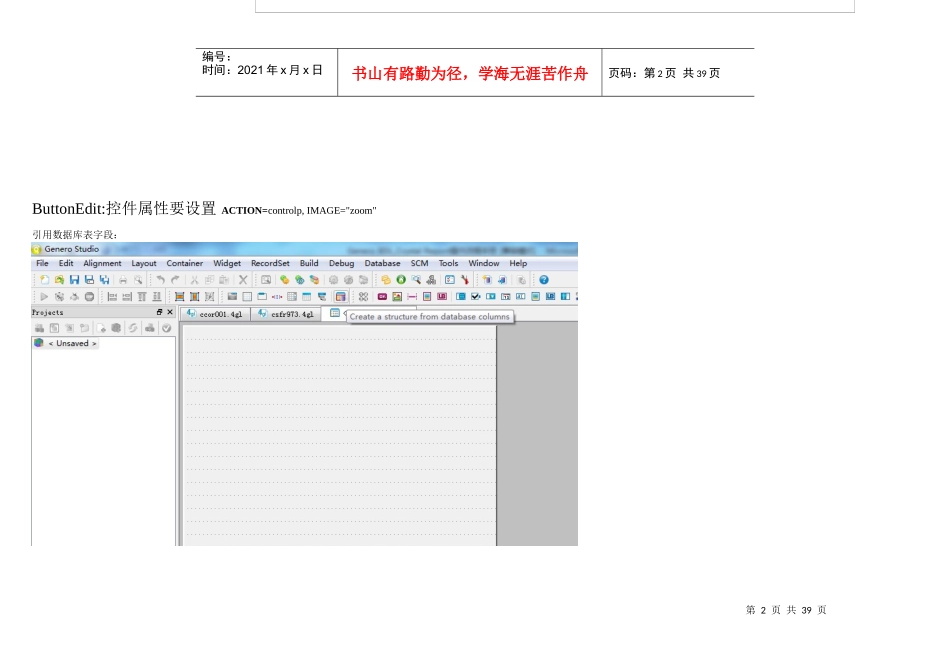Click the Save All icon
This screenshot has height=672, width=950.
104,280
